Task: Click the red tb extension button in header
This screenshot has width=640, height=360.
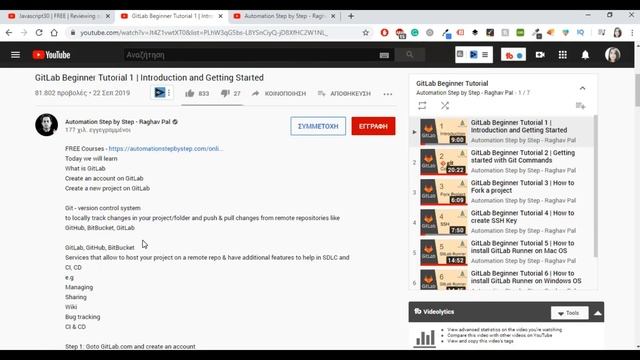Action: (x=513, y=55)
